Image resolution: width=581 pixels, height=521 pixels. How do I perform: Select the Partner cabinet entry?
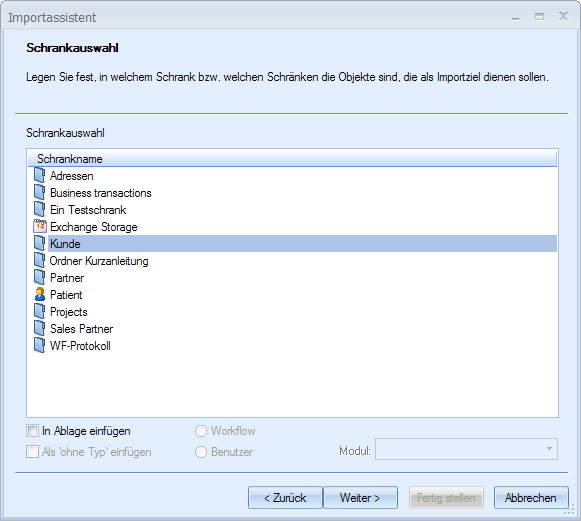point(67,278)
